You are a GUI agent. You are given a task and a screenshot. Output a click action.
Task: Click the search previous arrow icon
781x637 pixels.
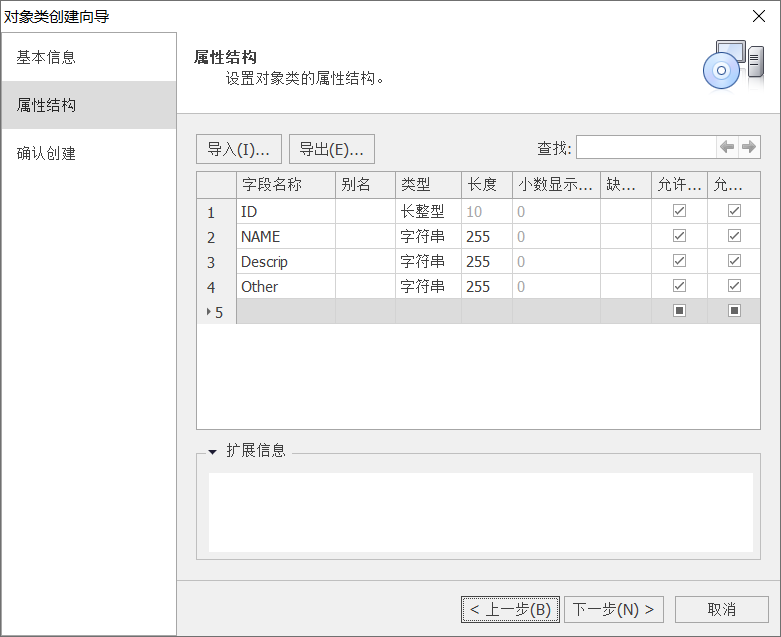click(x=727, y=147)
